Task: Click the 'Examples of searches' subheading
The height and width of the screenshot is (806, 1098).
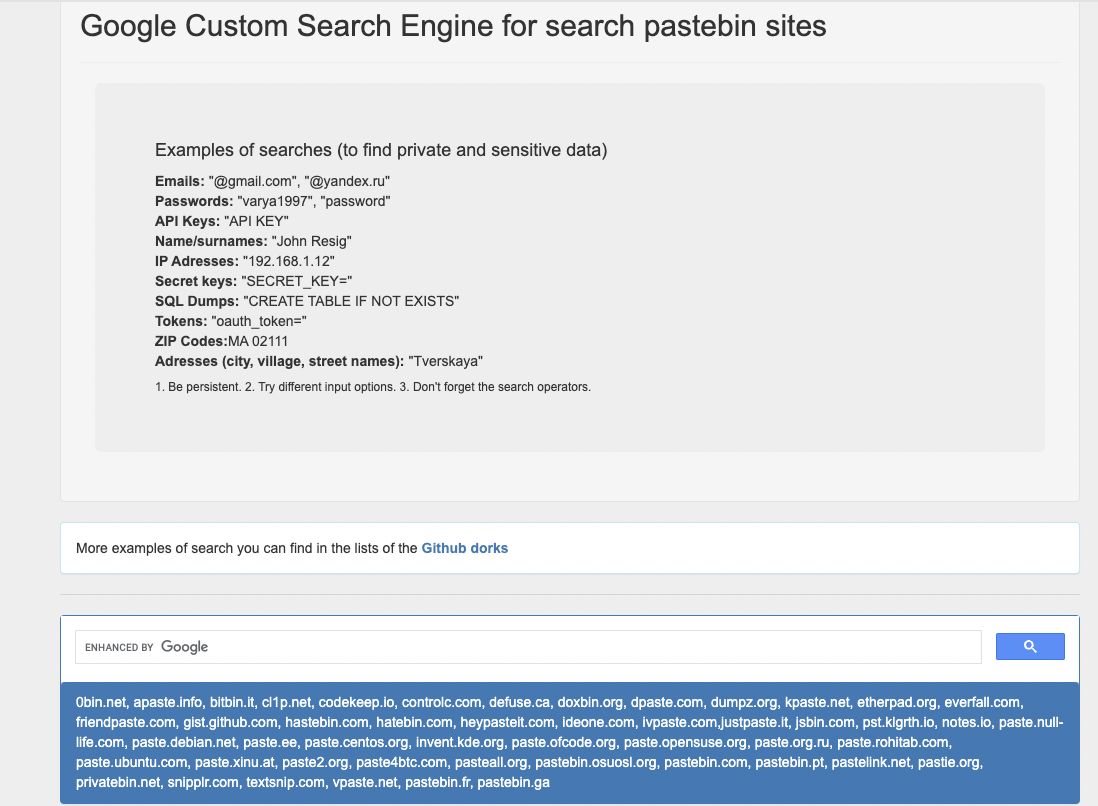Action: tap(381, 150)
